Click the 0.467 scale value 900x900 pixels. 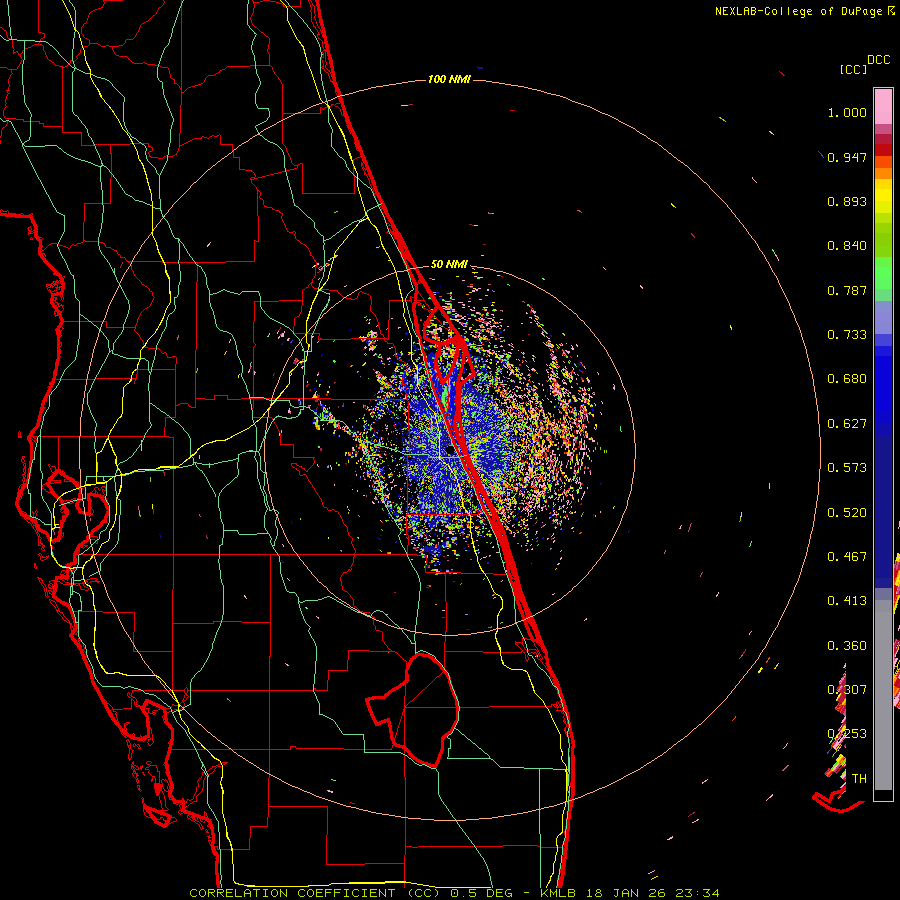[847, 557]
